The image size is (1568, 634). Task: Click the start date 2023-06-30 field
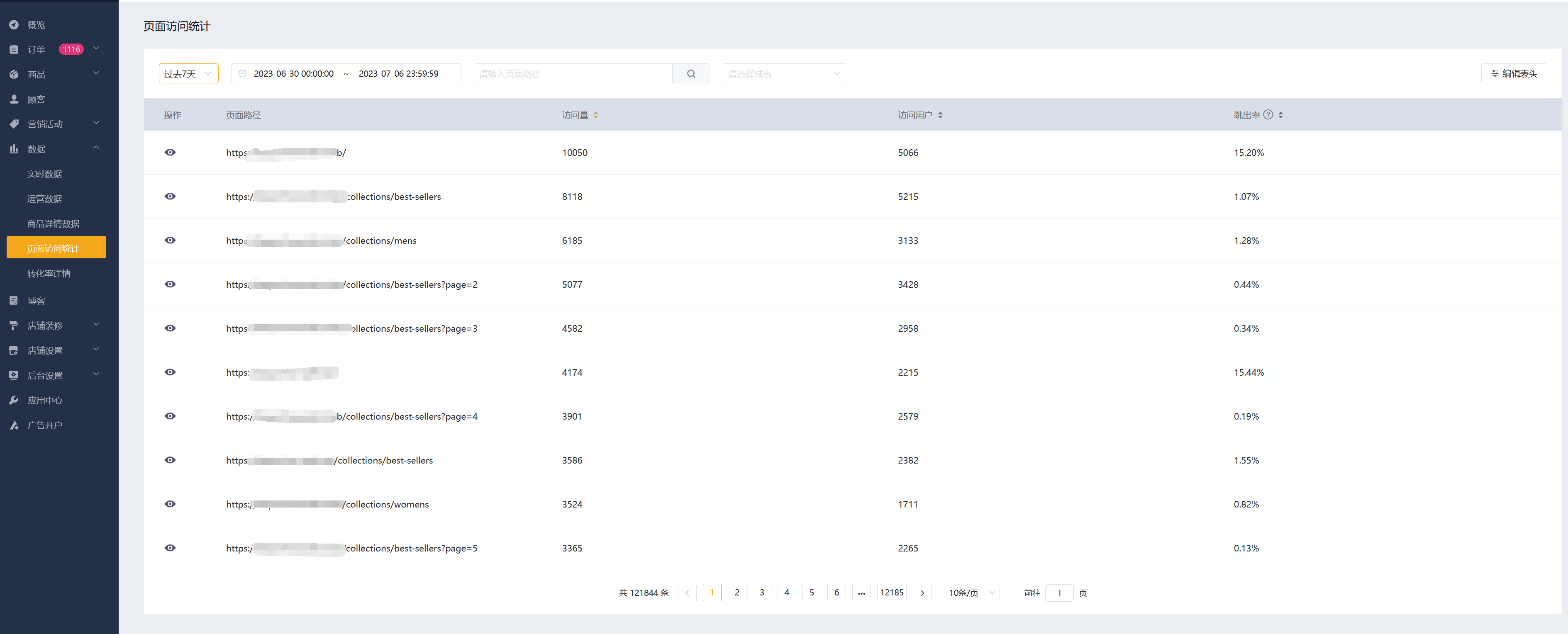pyautogui.click(x=293, y=74)
